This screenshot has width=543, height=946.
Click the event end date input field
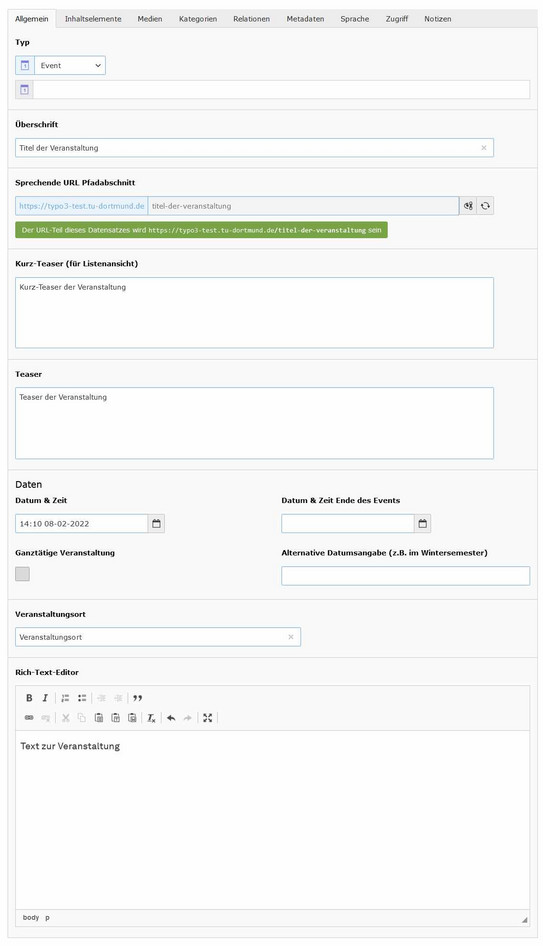pos(348,524)
